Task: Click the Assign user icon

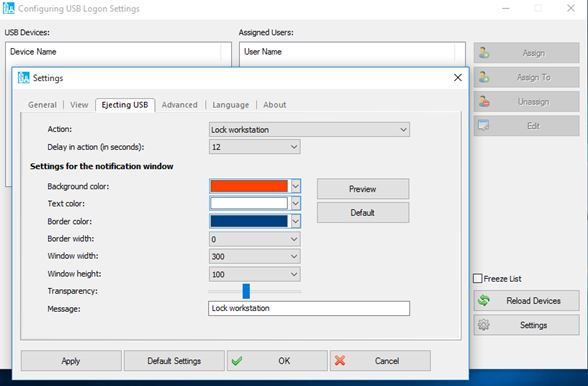Action: coord(484,53)
